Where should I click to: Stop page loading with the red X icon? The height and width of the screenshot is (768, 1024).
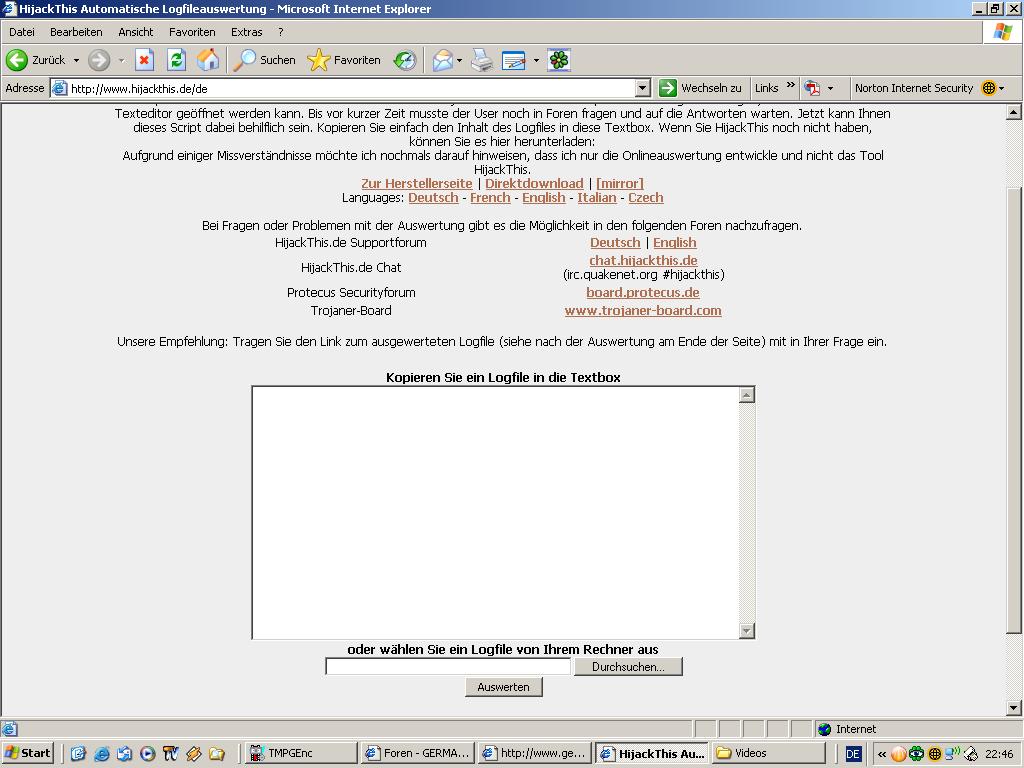144,60
